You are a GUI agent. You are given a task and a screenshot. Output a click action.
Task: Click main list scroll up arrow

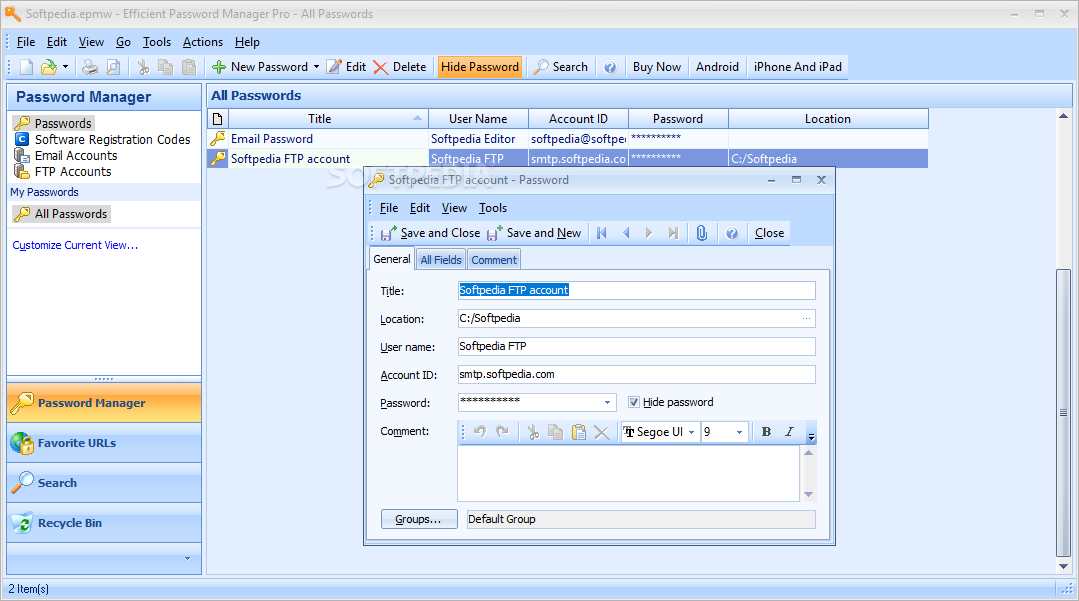pyautogui.click(x=1063, y=116)
